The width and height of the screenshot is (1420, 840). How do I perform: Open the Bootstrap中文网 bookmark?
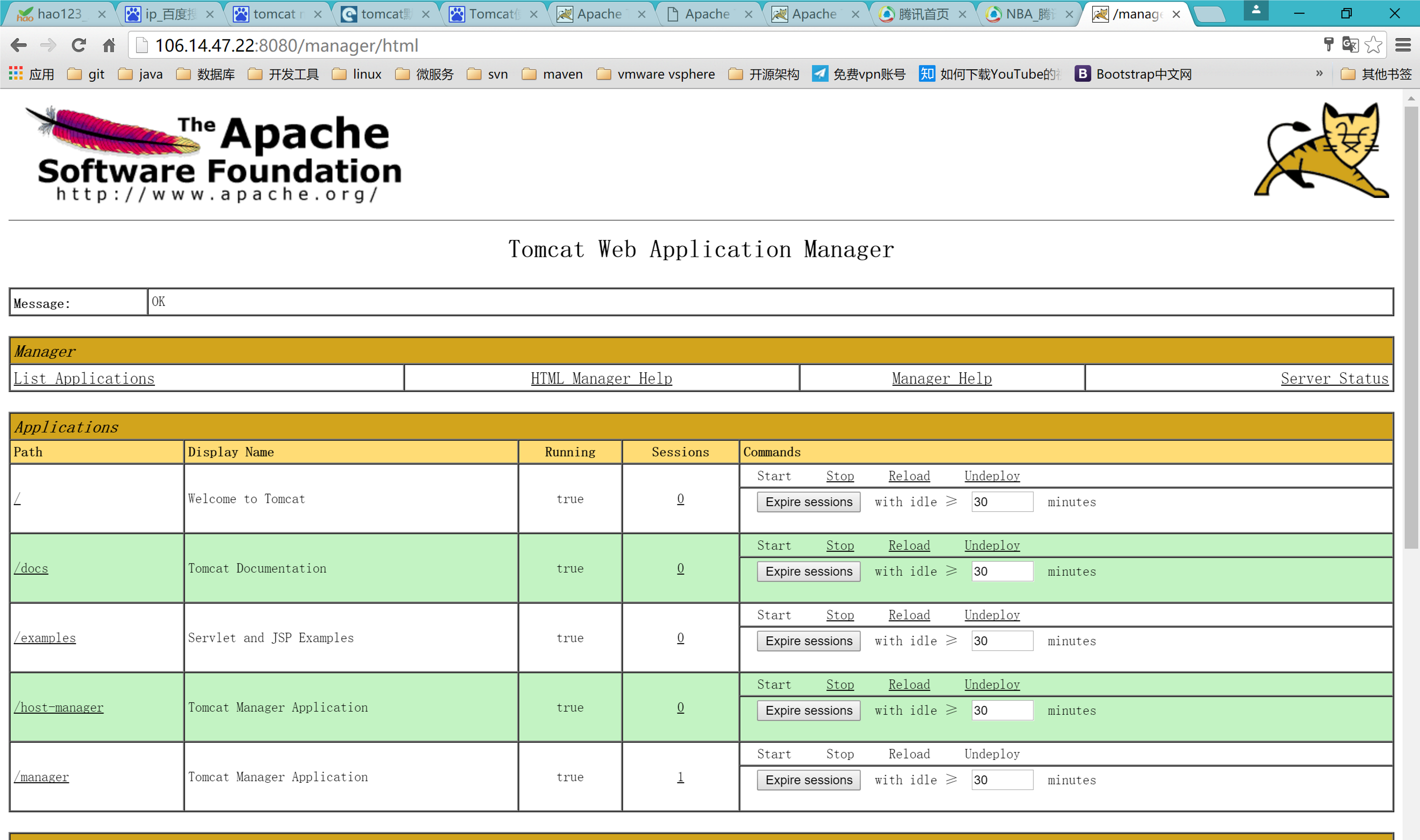[x=1134, y=74]
